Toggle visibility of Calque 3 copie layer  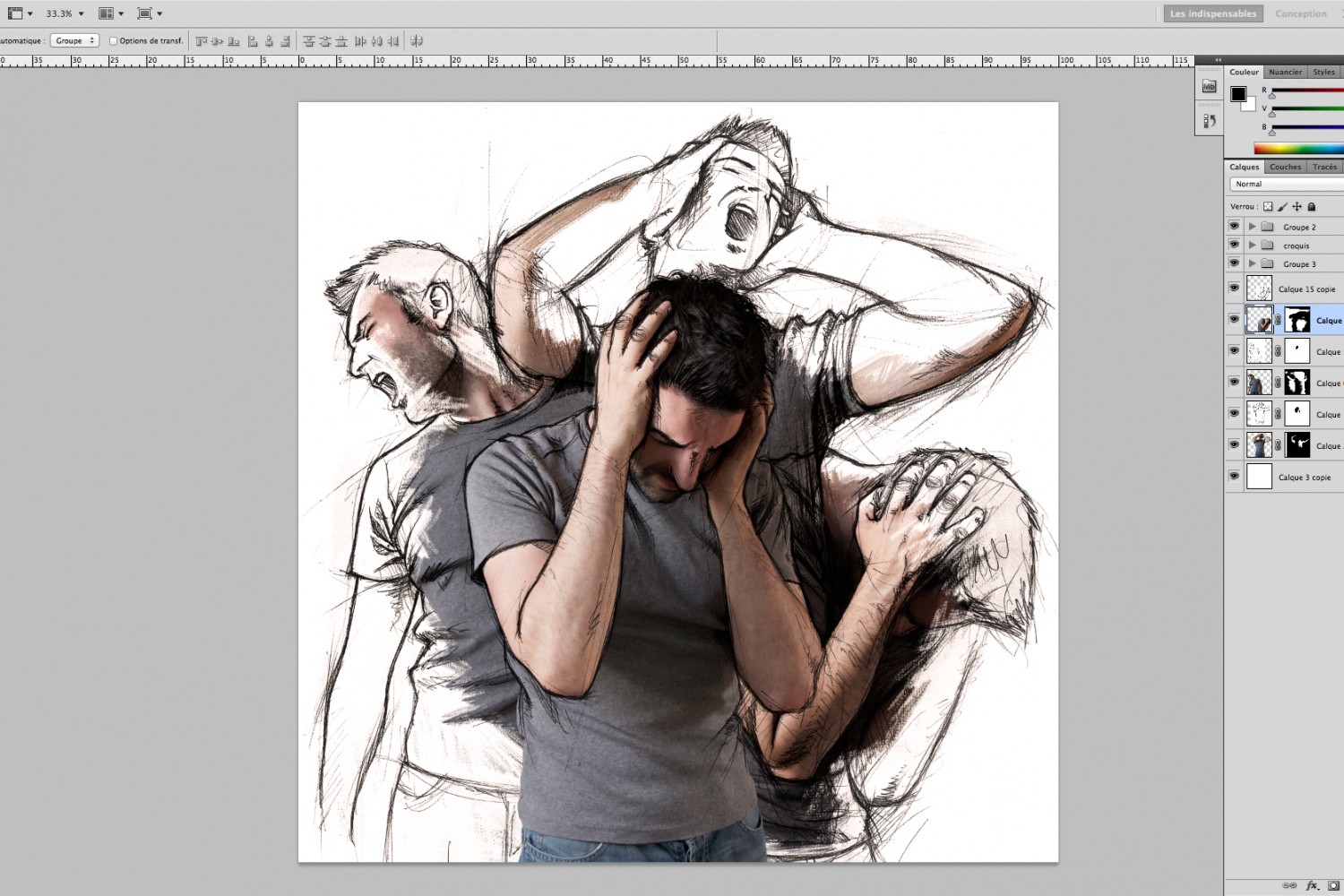pyautogui.click(x=1234, y=477)
